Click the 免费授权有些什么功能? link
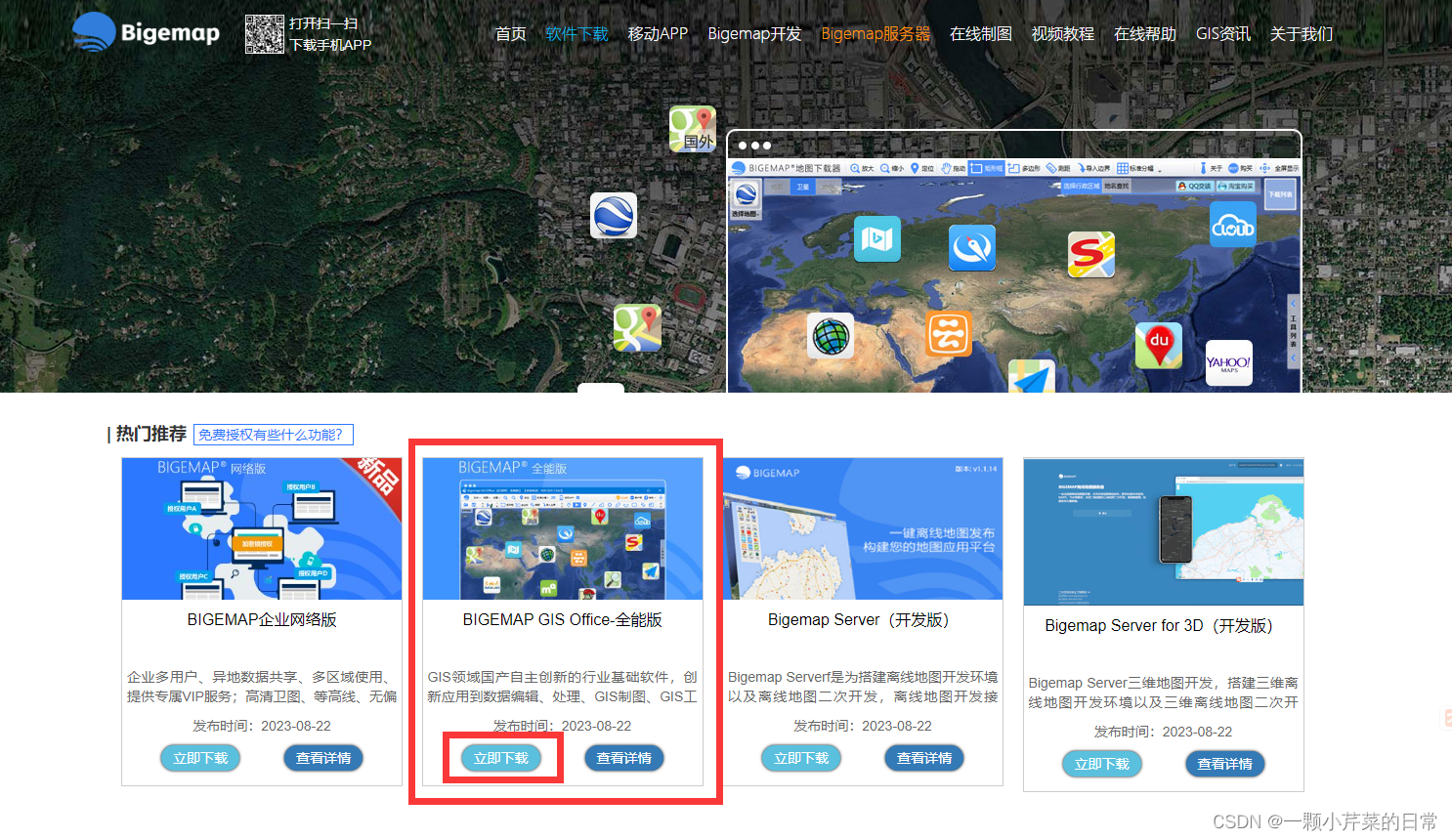 274,435
